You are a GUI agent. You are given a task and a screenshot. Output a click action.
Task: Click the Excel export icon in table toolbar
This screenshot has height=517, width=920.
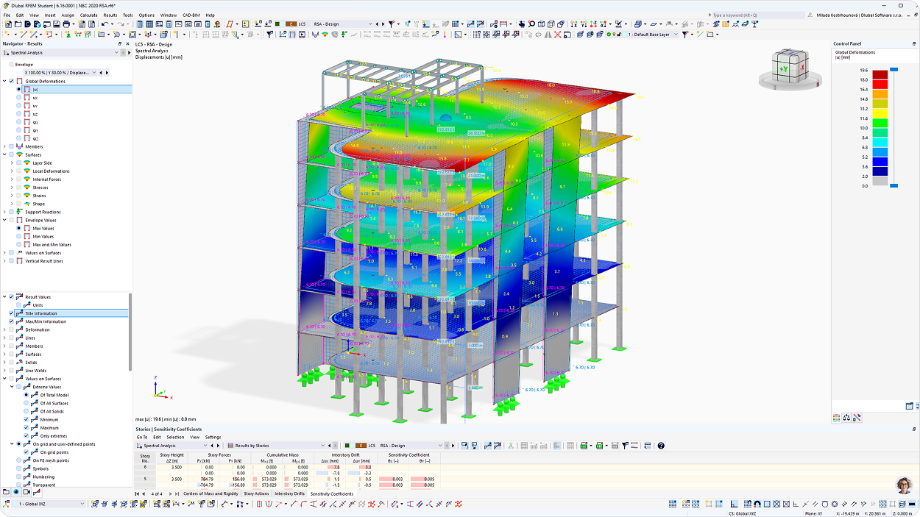click(584, 446)
